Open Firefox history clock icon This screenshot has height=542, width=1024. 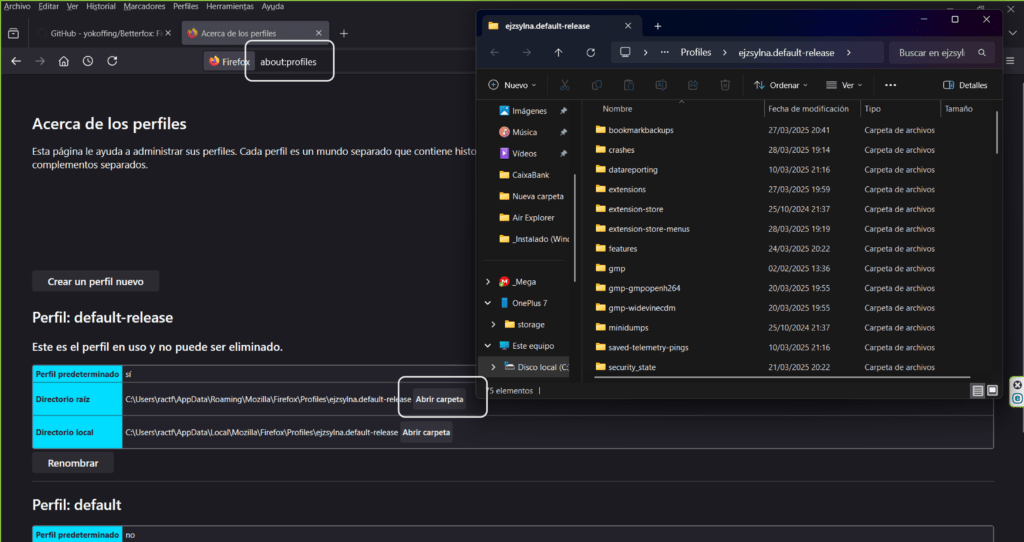pos(88,61)
